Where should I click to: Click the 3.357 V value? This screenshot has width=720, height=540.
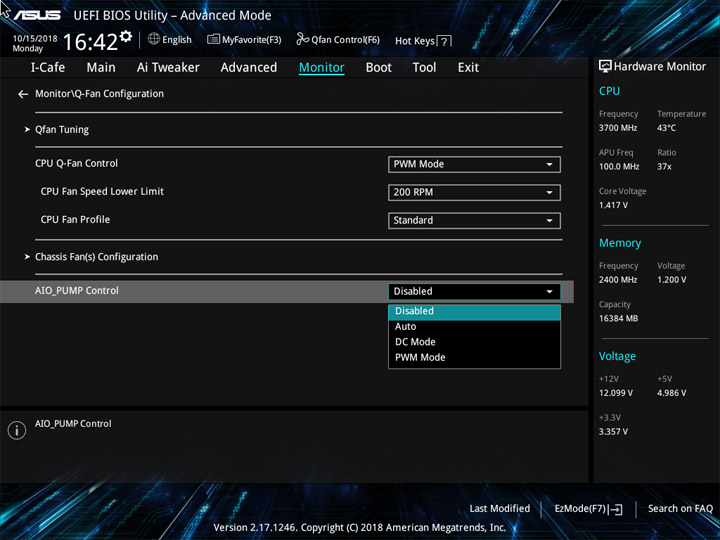613,432
